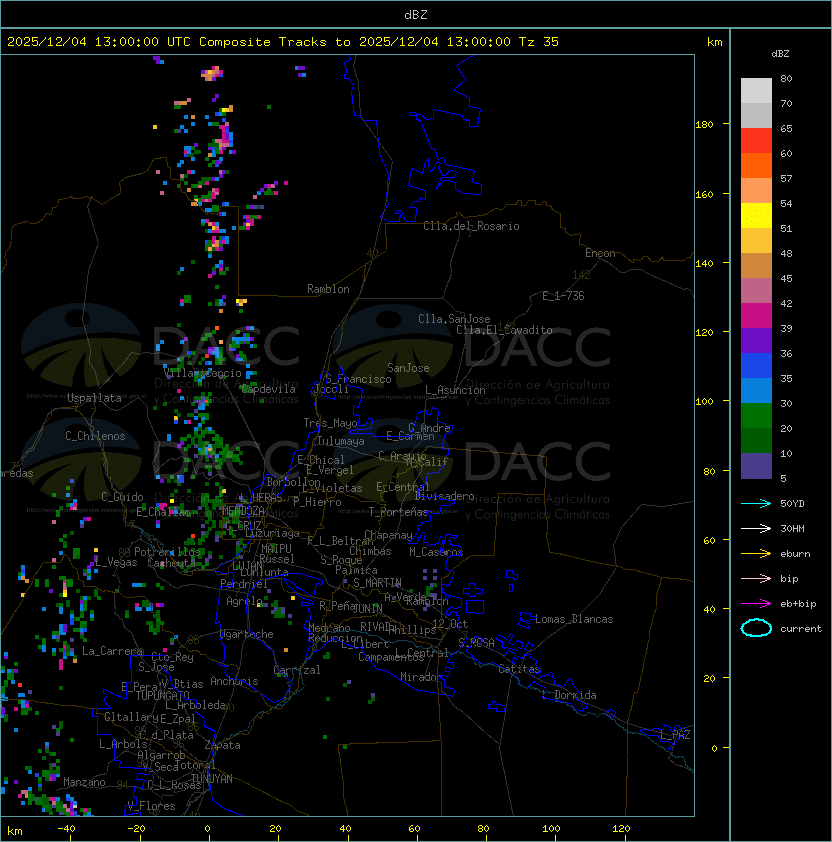Click the cyan 50YD arrow in legend

tap(756, 503)
